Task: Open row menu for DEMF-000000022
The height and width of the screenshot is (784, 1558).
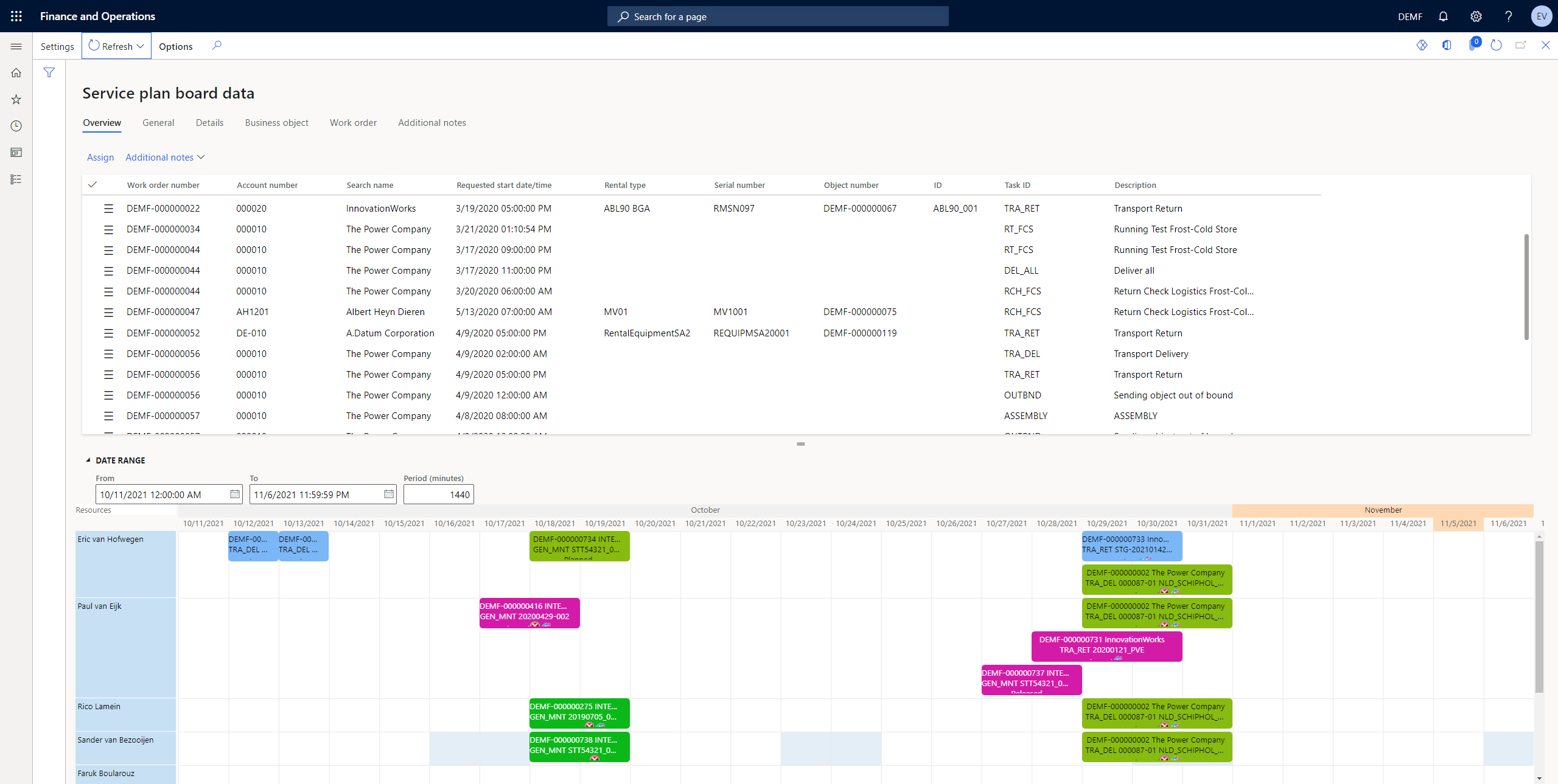Action: (x=109, y=208)
